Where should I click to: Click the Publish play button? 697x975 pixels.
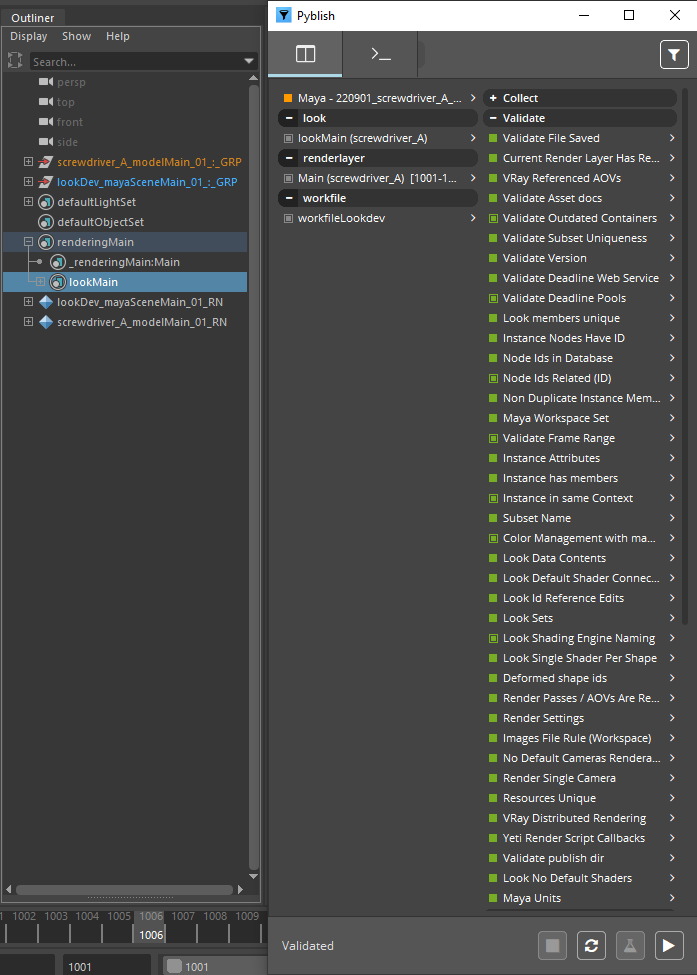point(669,946)
